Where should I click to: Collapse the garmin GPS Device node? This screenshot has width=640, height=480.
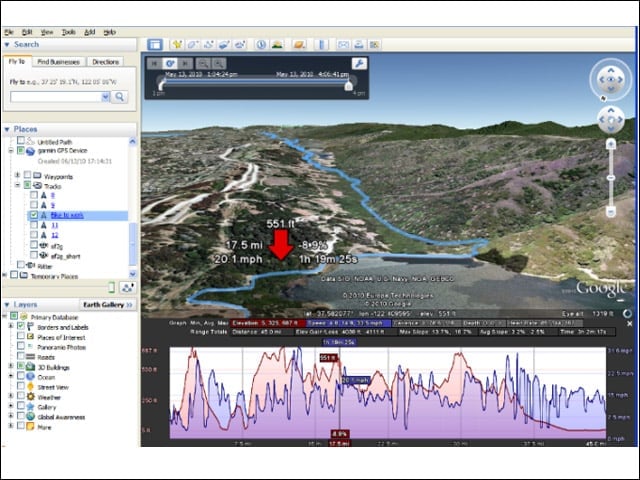(x=11, y=151)
